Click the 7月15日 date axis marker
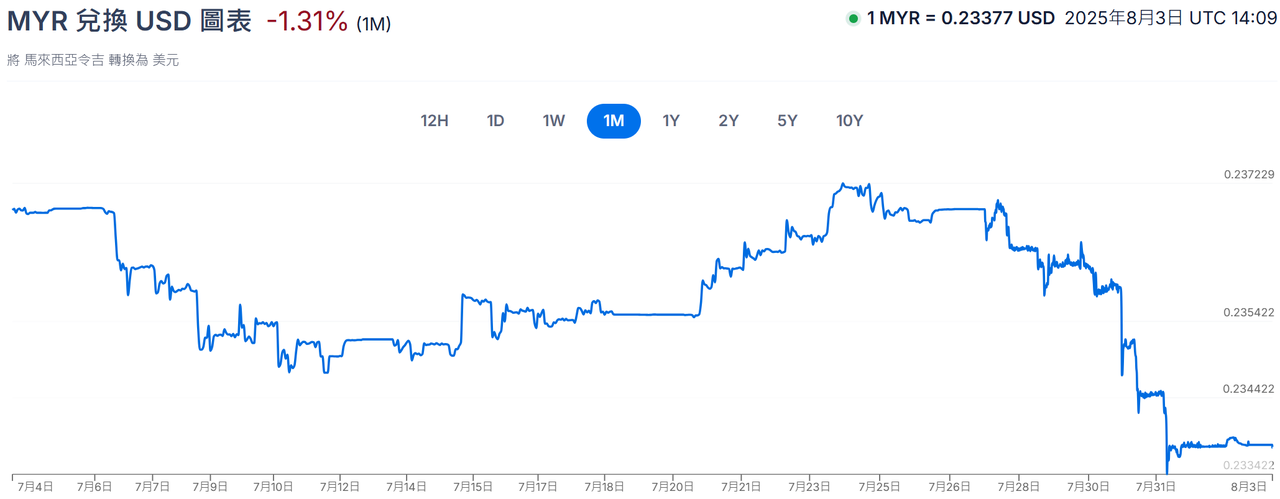Image resolution: width=1280 pixels, height=499 pixels. coord(474,486)
